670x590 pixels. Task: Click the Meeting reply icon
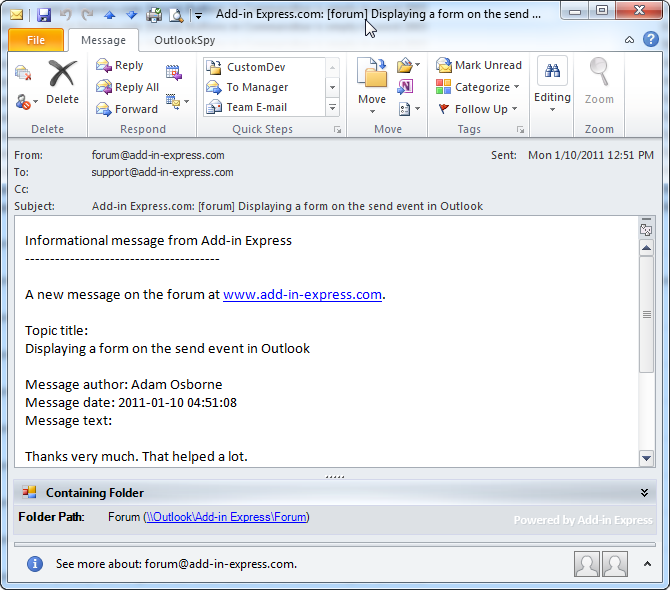[173, 73]
